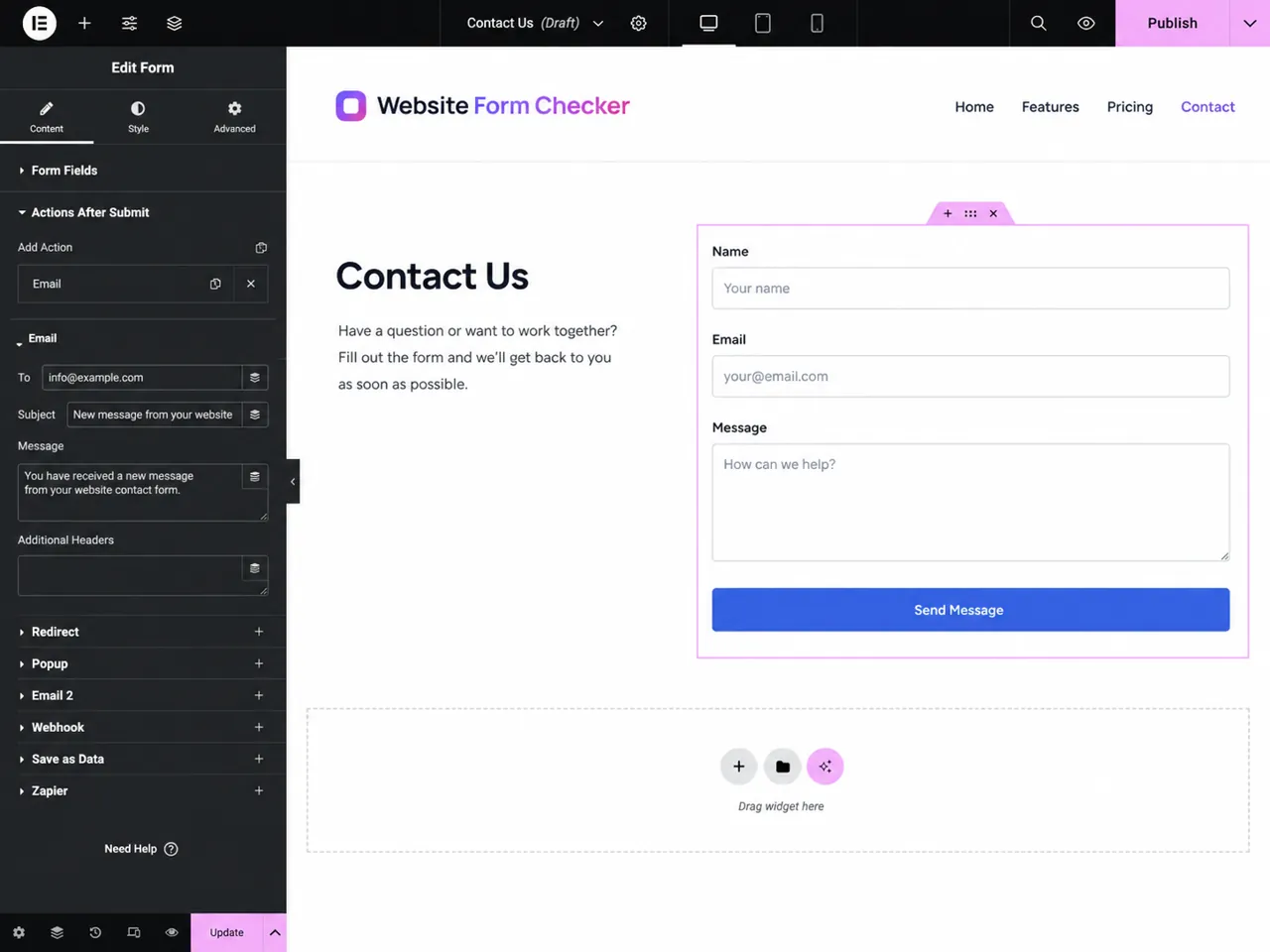This screenshot has width=1270, height=952.
Task: Add the Email 2 action with plus
Action: click(x=259, y=695)
